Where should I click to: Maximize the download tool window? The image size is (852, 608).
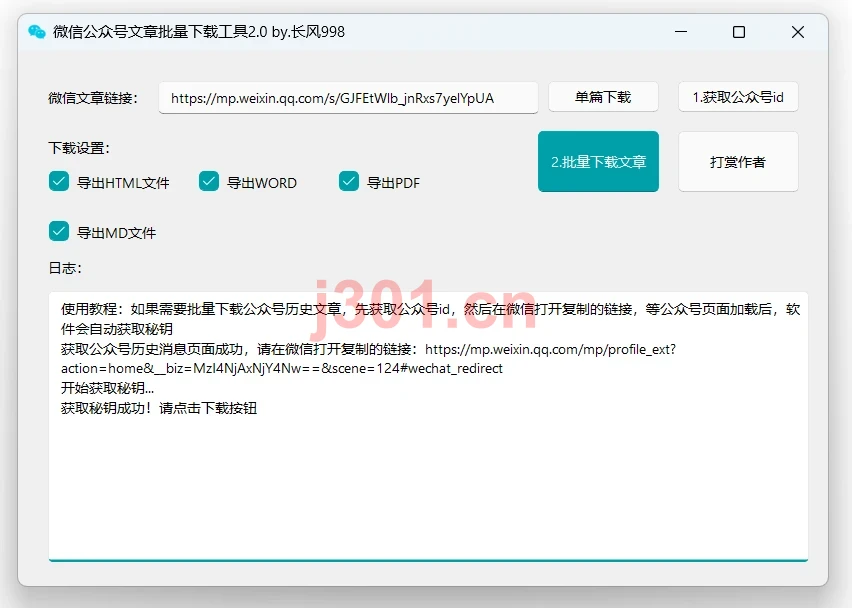(x=739, y=32)
